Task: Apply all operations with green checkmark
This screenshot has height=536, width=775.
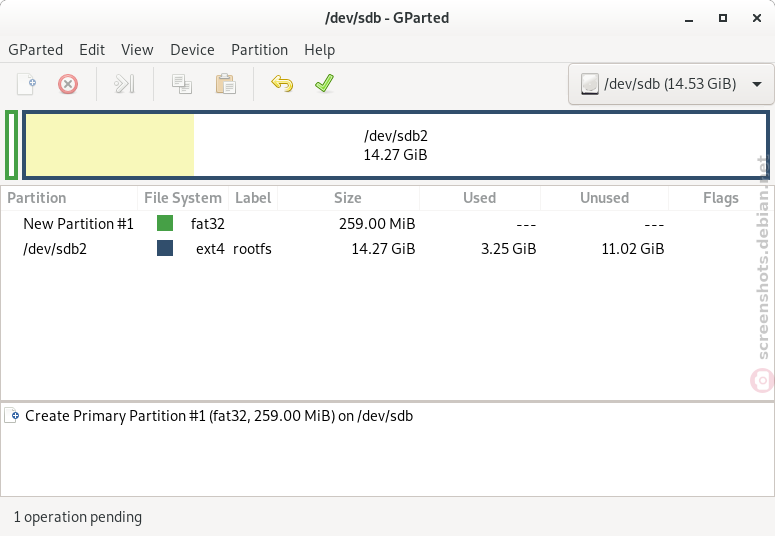Action: (324, 83)
